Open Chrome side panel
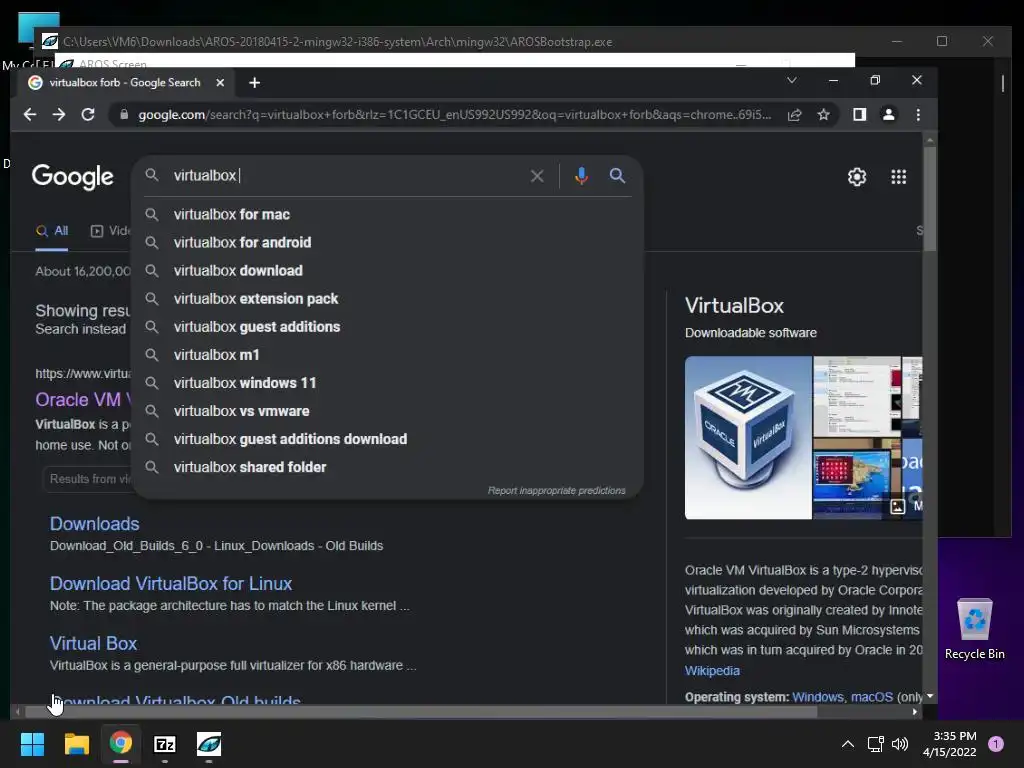Viewport: 1024px width, 768px height. [x=859, y=115]
